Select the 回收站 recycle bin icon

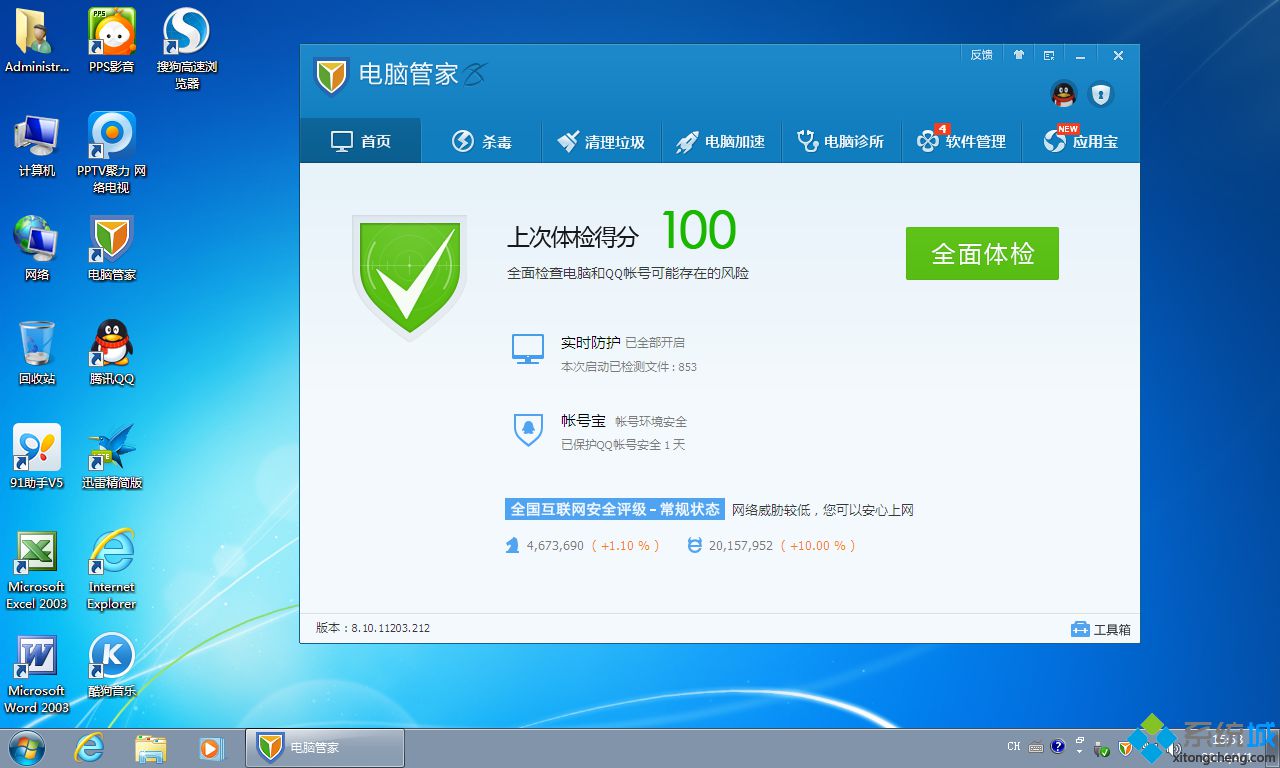click(37, 352)
